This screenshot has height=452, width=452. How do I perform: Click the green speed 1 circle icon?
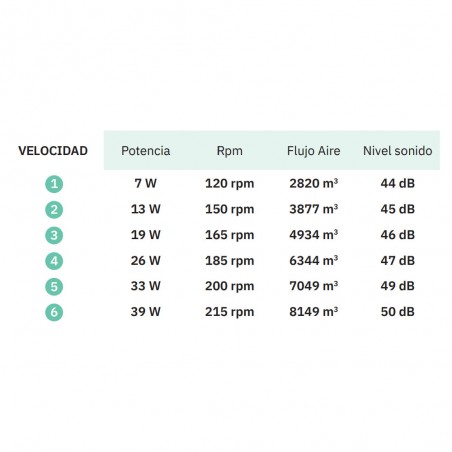click(54, 184)
